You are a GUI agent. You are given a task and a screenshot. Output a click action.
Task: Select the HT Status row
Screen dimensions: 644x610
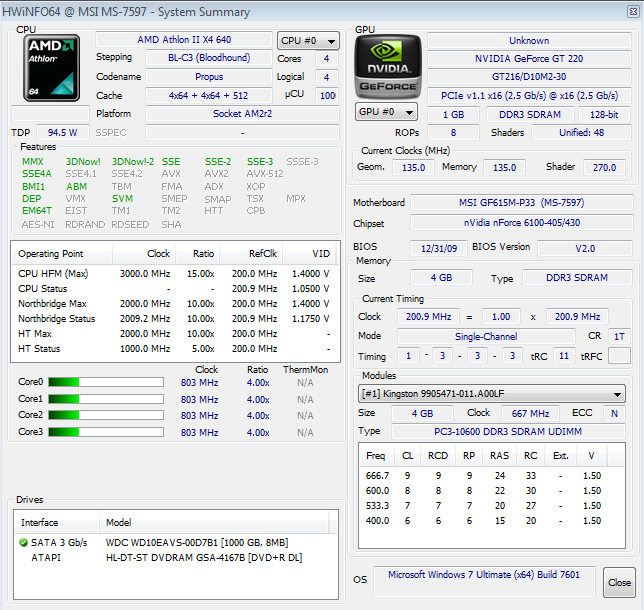175,348
